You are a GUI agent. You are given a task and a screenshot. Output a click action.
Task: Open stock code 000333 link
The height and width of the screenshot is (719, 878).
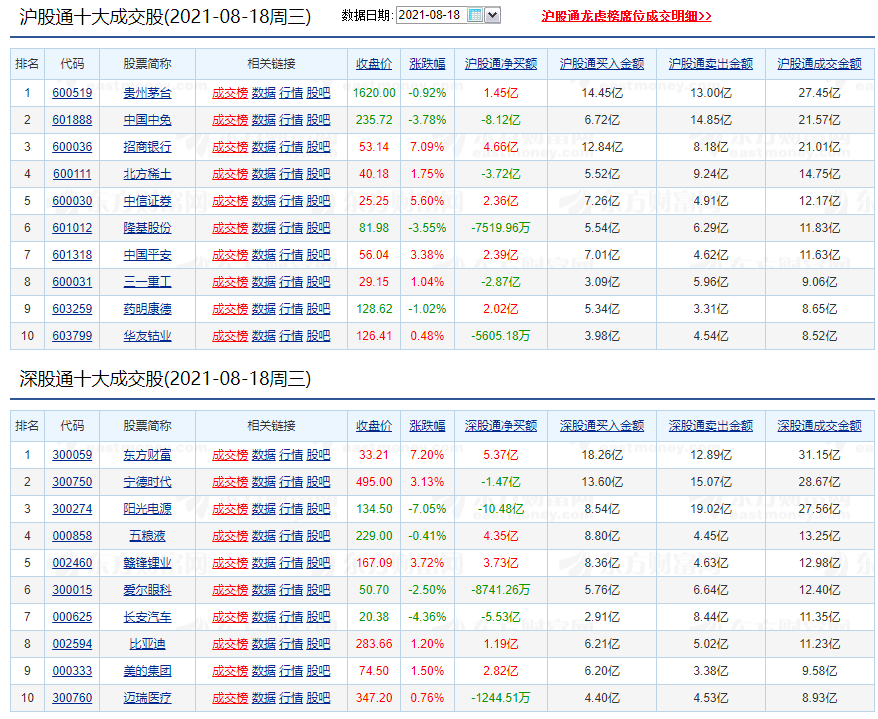[x=72, y=671]
